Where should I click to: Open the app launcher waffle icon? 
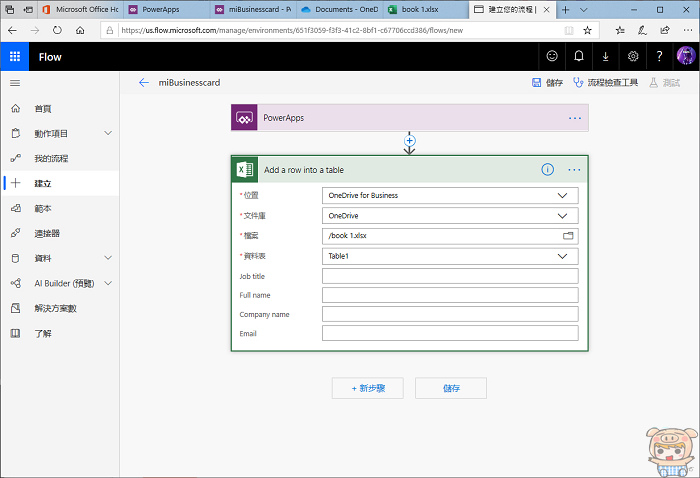16,57
